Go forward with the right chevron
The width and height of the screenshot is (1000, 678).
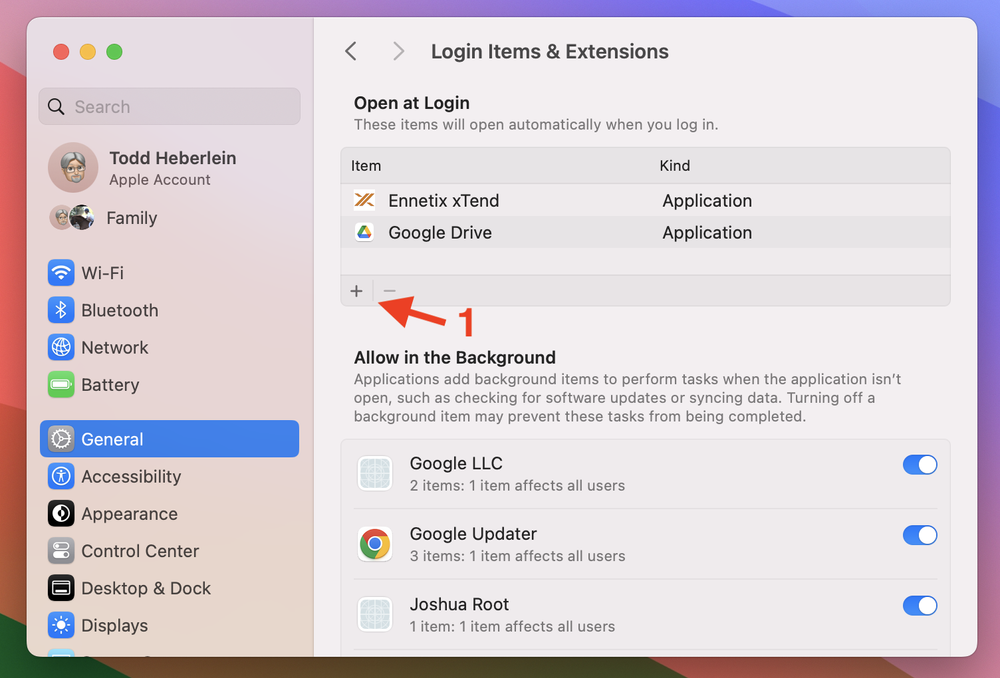tap(399, 51)
